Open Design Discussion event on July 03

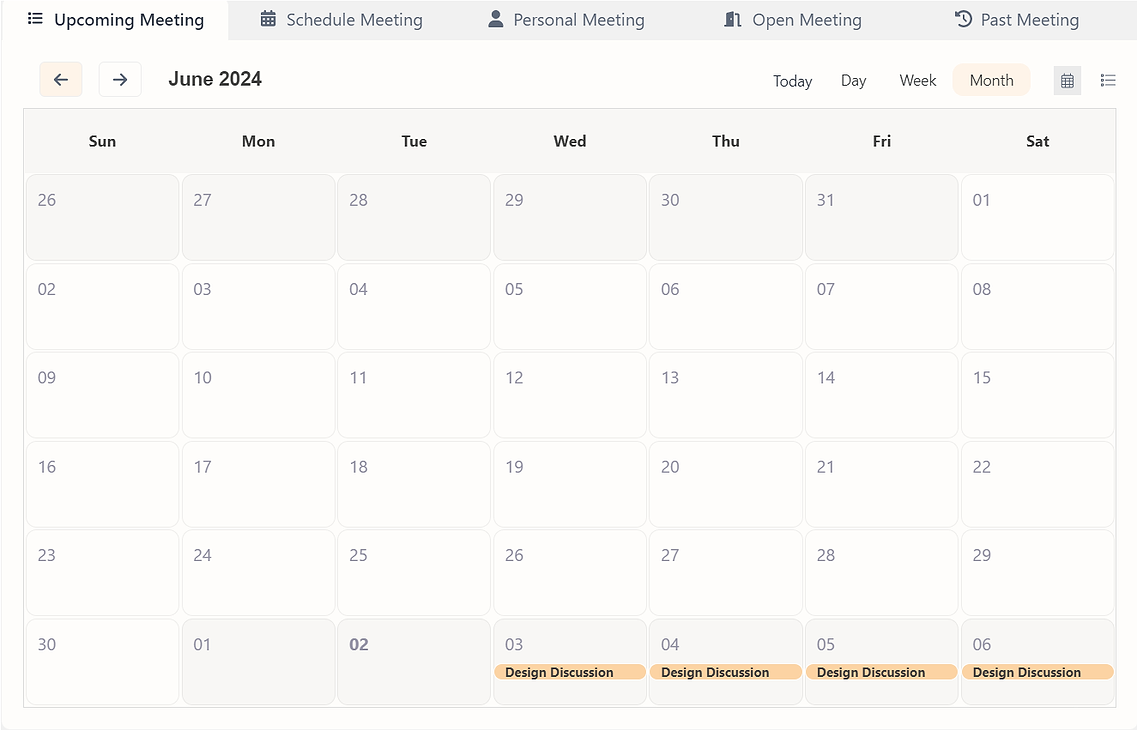pos(569,672)
